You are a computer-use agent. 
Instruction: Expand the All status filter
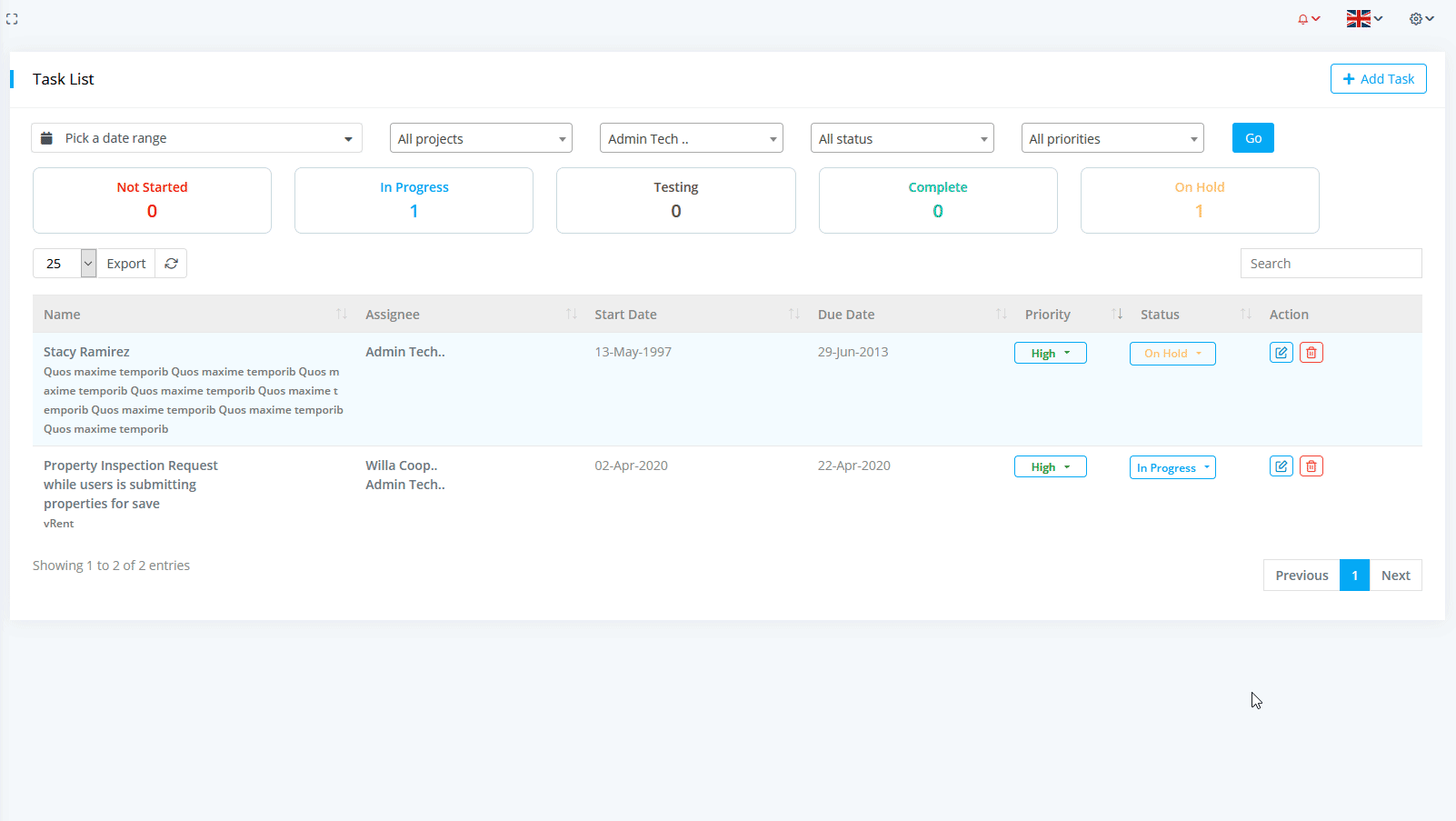coord(902,139)
